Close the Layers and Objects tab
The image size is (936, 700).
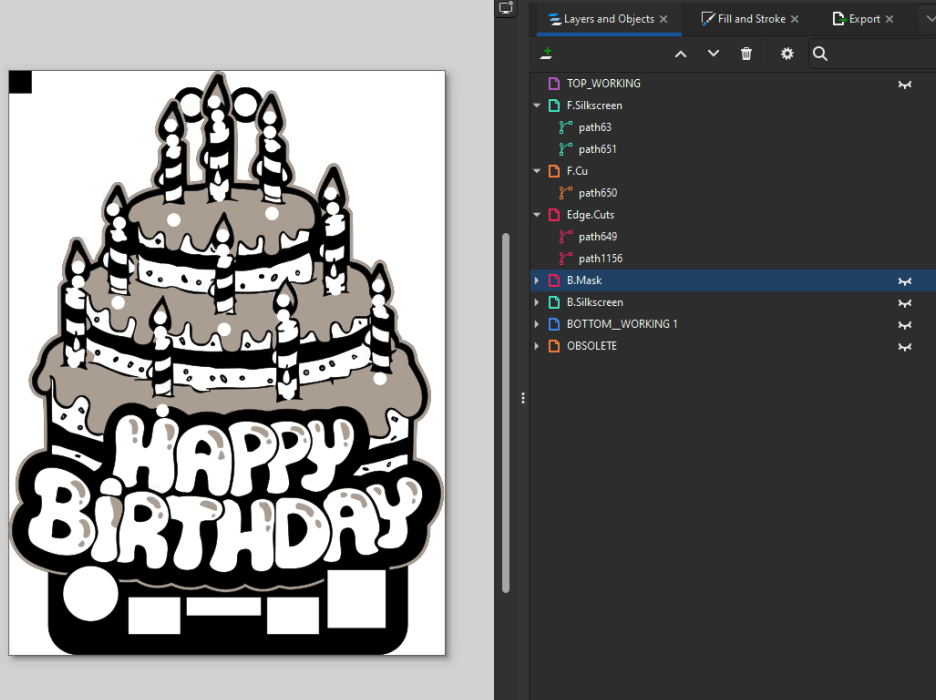click(x=664, y=19)
